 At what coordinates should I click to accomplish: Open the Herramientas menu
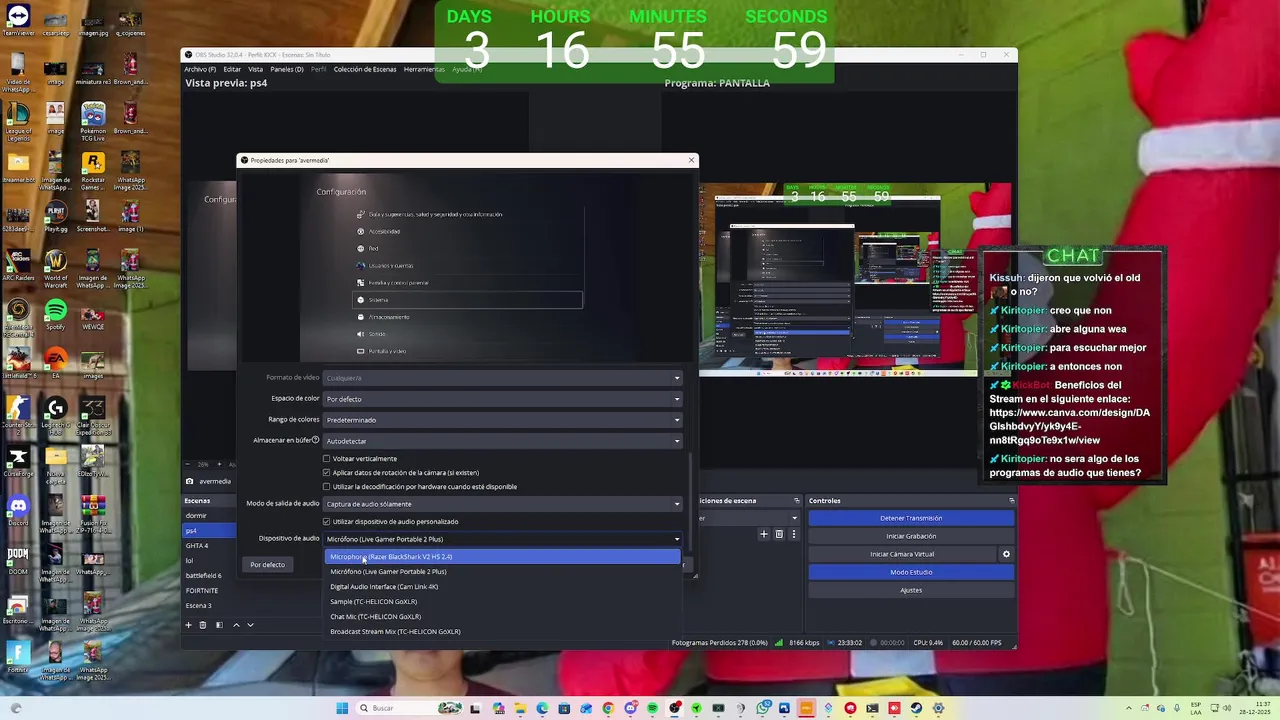point(424,69)
